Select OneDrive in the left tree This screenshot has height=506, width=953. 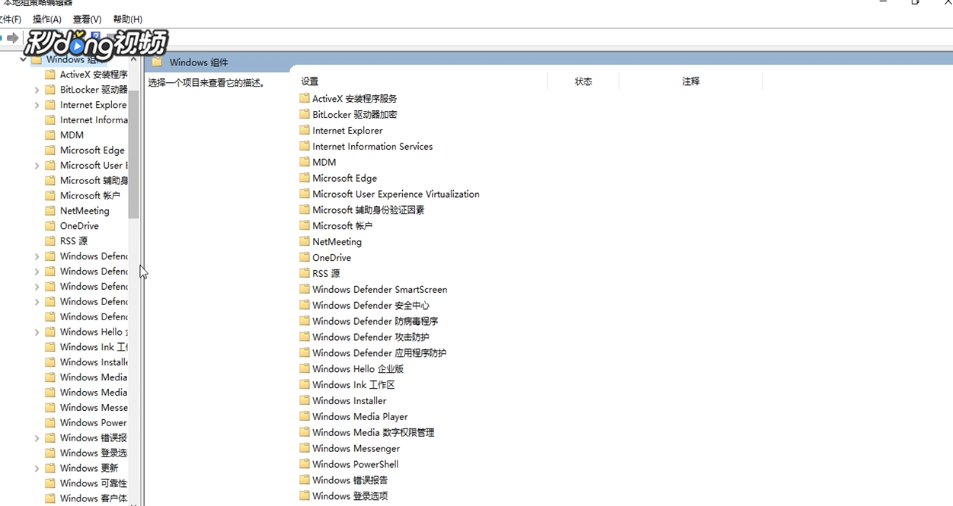(79, 225)
